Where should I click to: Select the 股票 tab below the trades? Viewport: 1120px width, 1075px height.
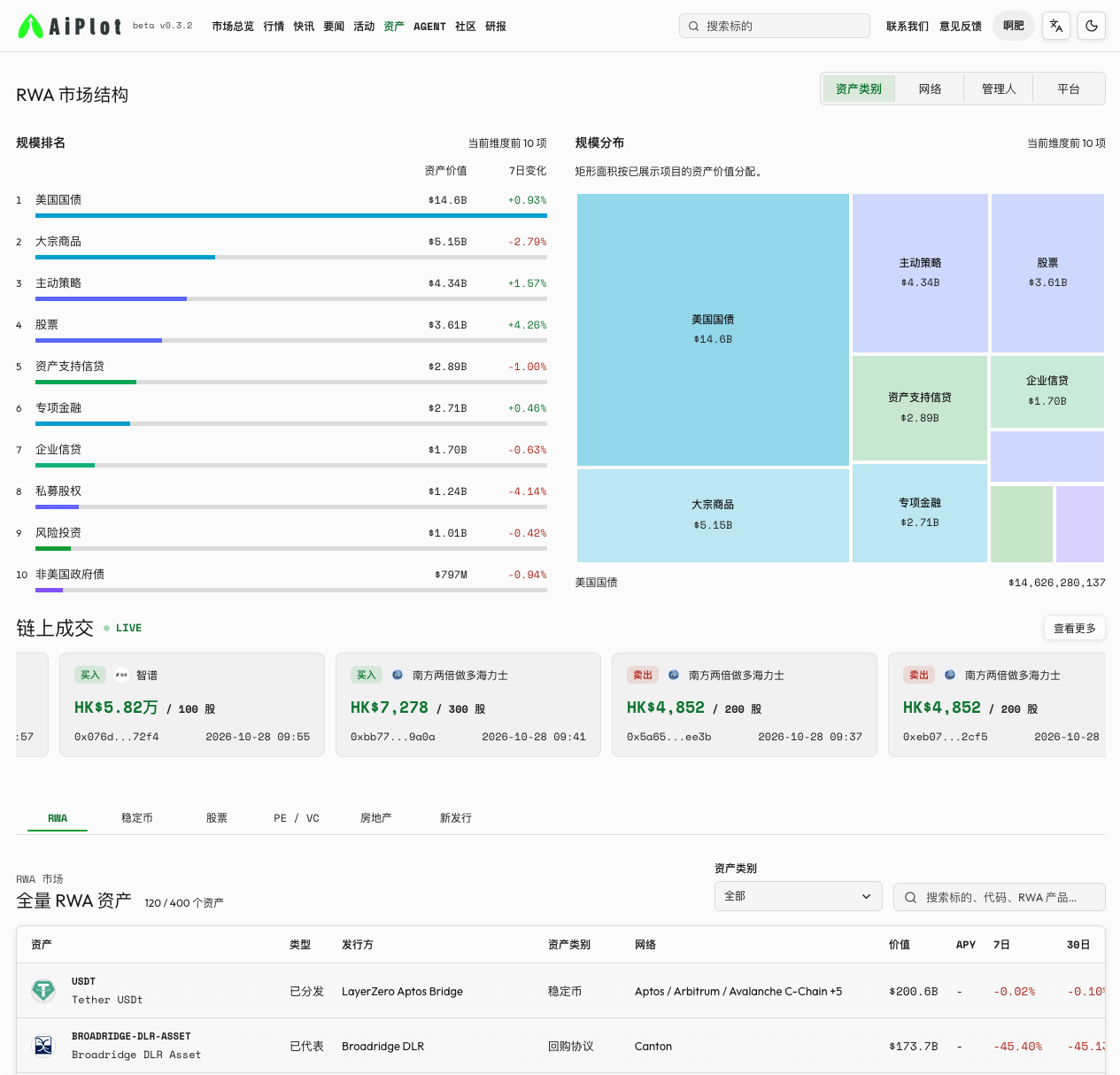coord(217,818)
